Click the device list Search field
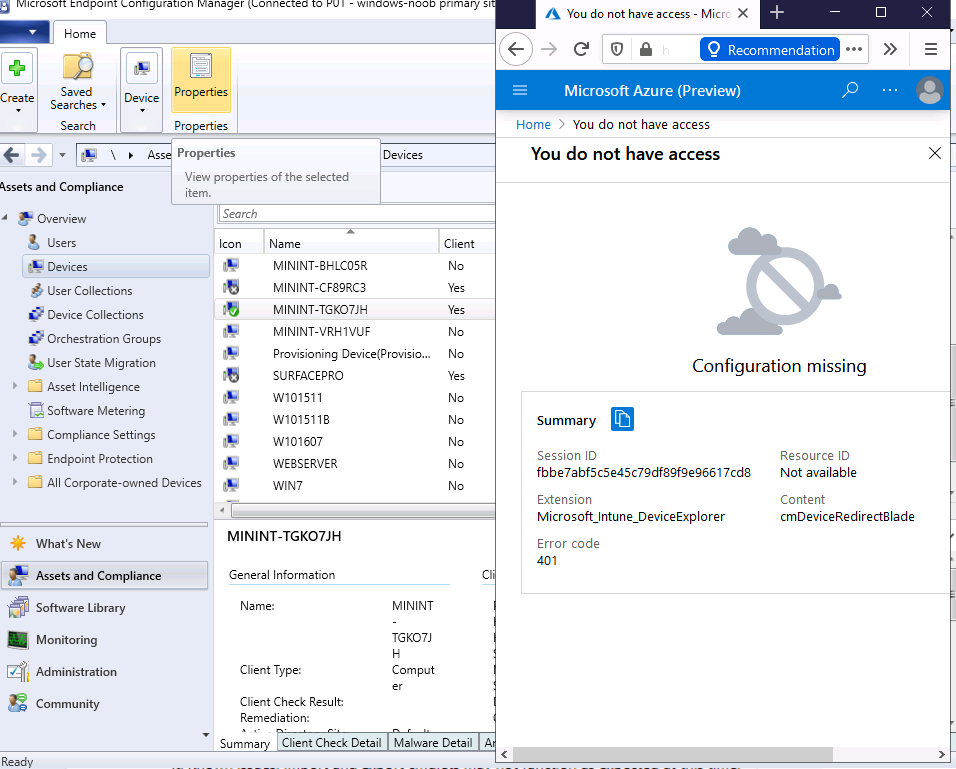The width and height of the screenshot is (956, 769). point(357,214)
